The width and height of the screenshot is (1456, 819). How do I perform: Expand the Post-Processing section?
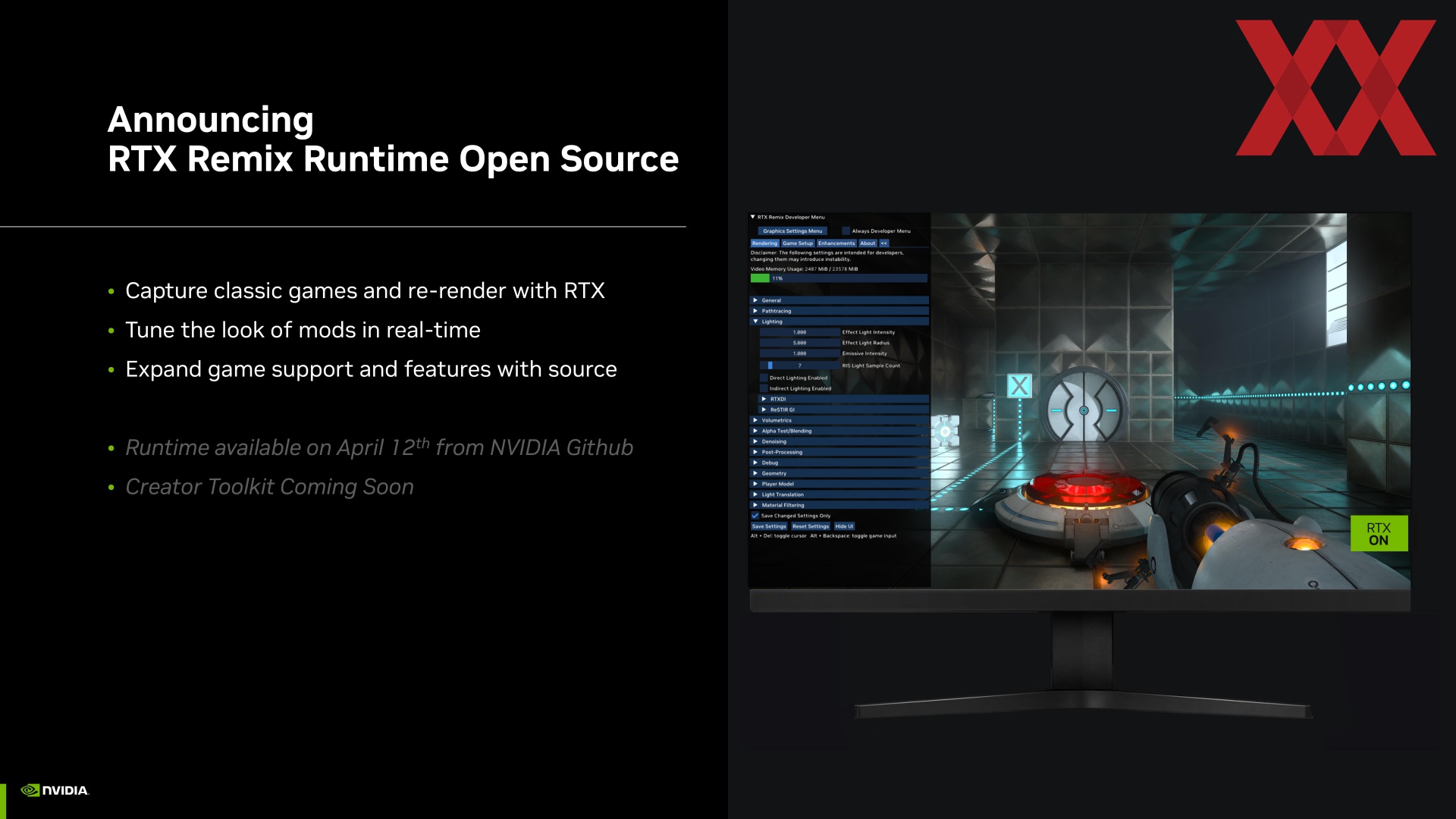(x=839, y=452)
